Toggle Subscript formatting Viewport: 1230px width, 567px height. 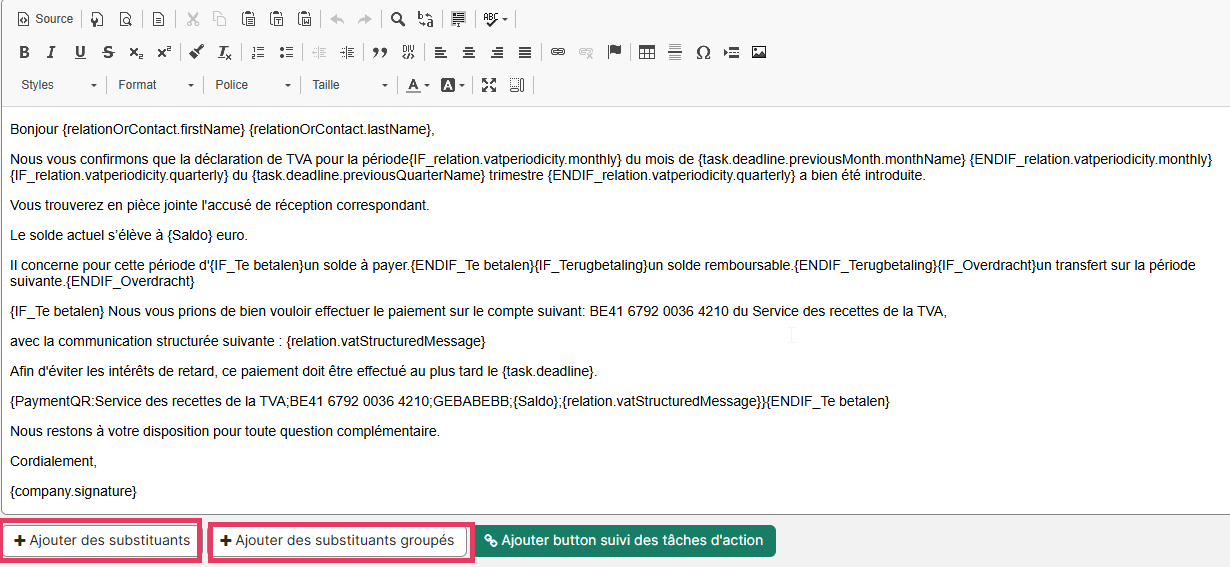pos(136,52)
